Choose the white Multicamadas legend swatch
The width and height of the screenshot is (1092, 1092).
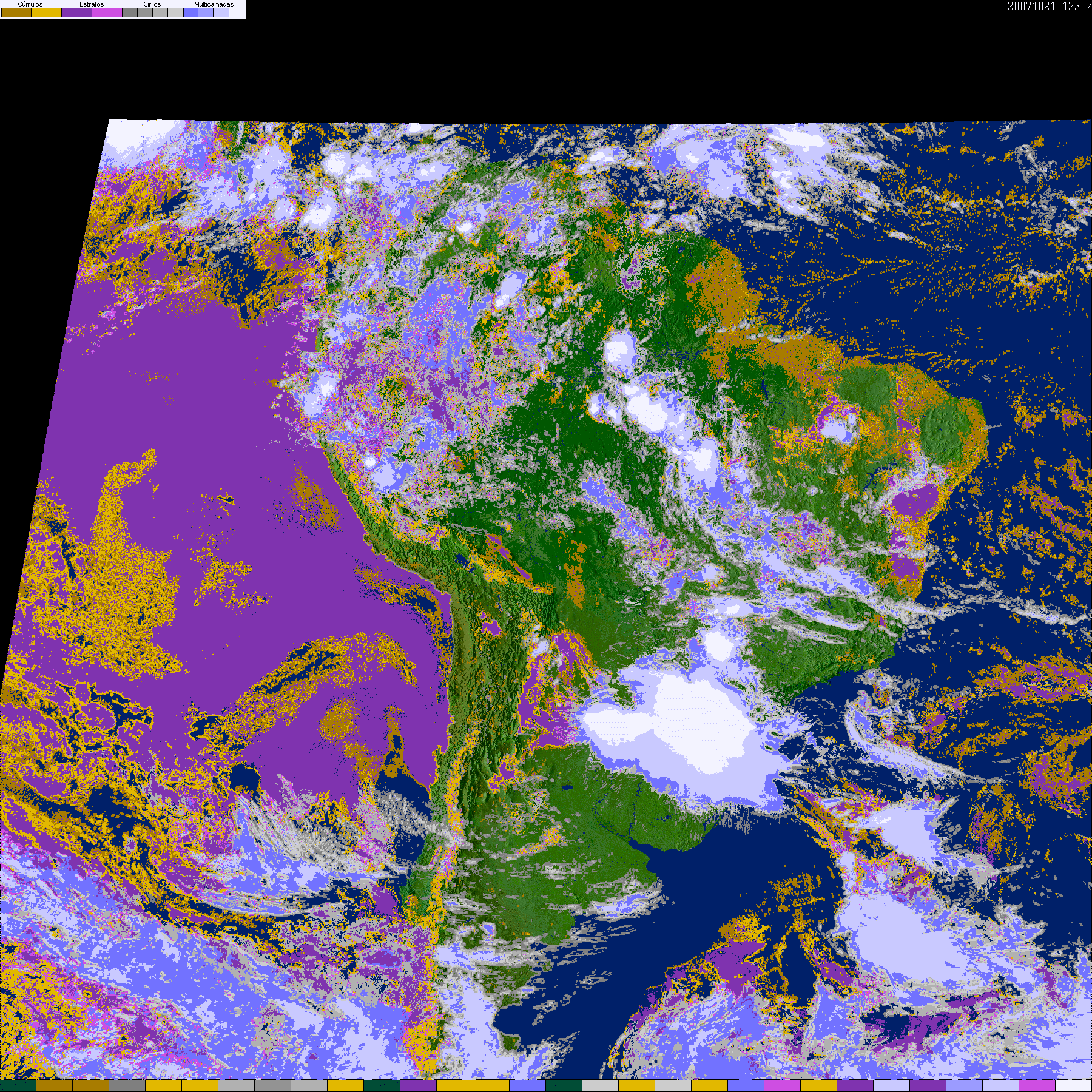tap(237, 12)
